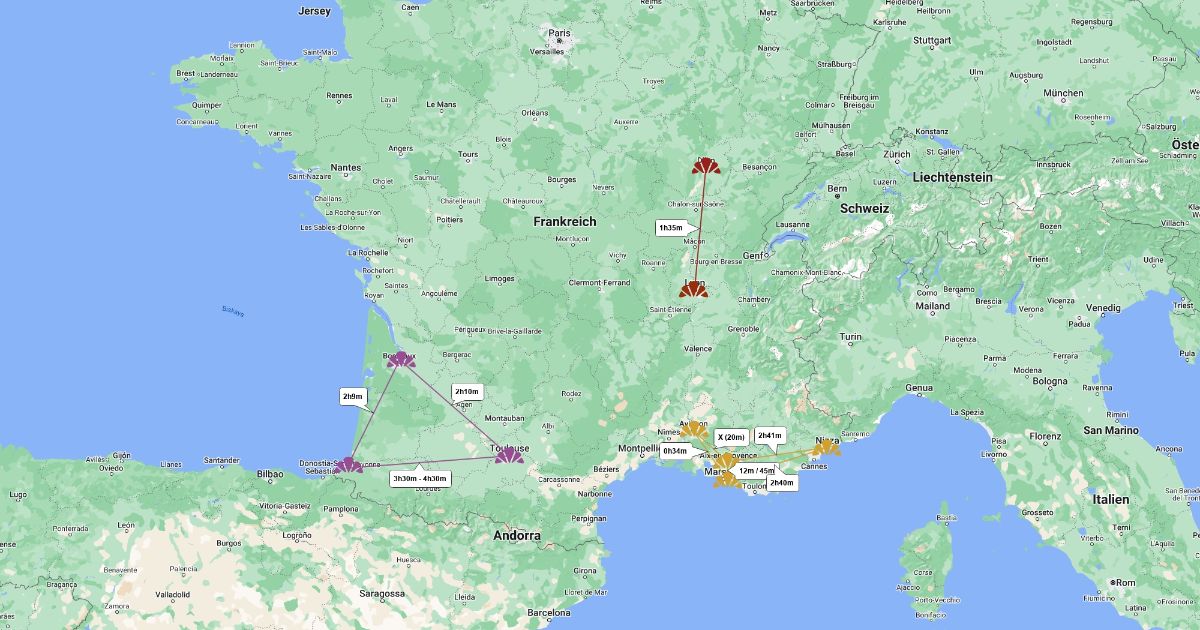This screenshot has width=1200, height=630.
Task: Open the 2h10m travel time label
Action: [x=467, y=392]
